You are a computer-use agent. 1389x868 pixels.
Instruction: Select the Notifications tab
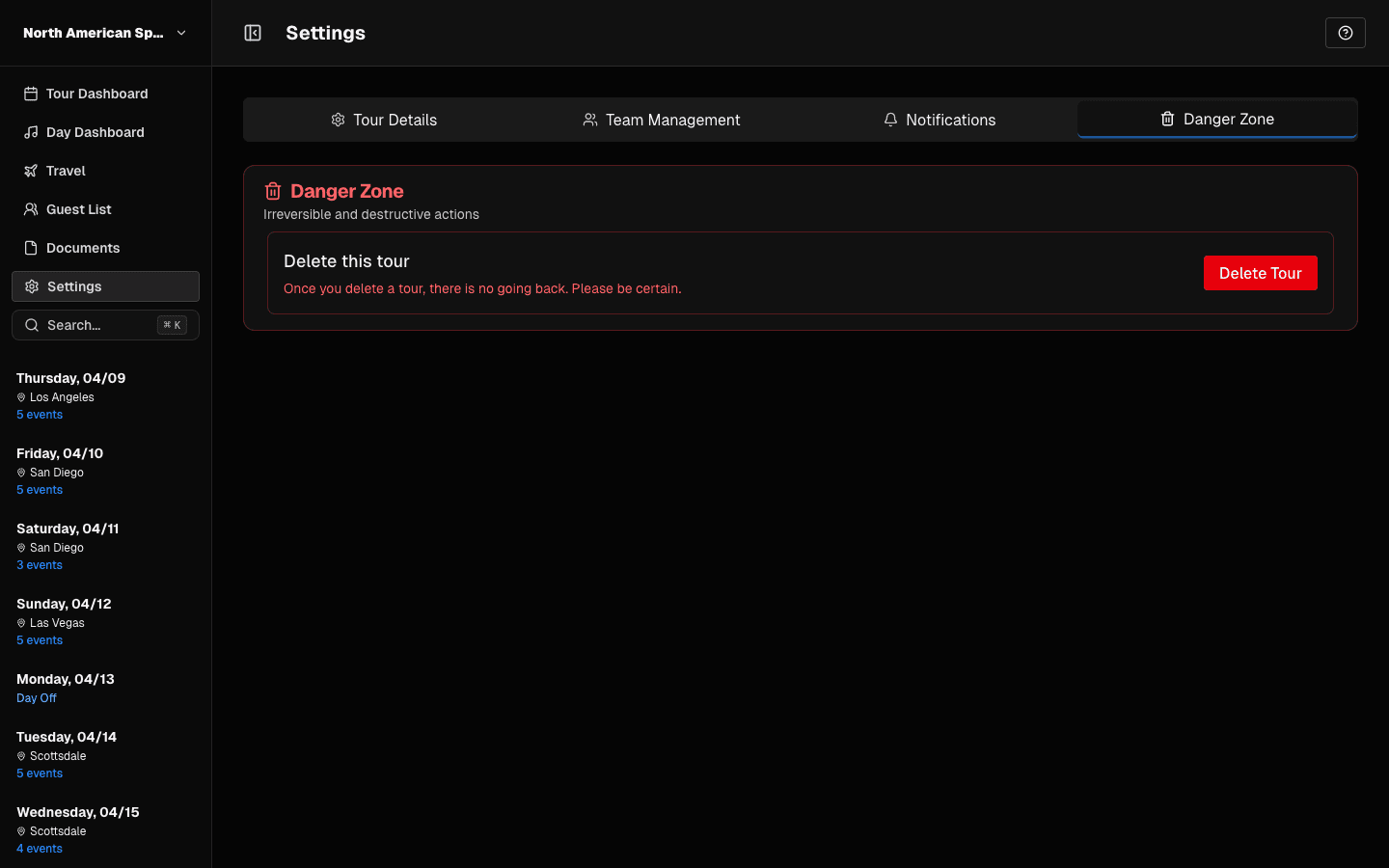click(940, 119)
